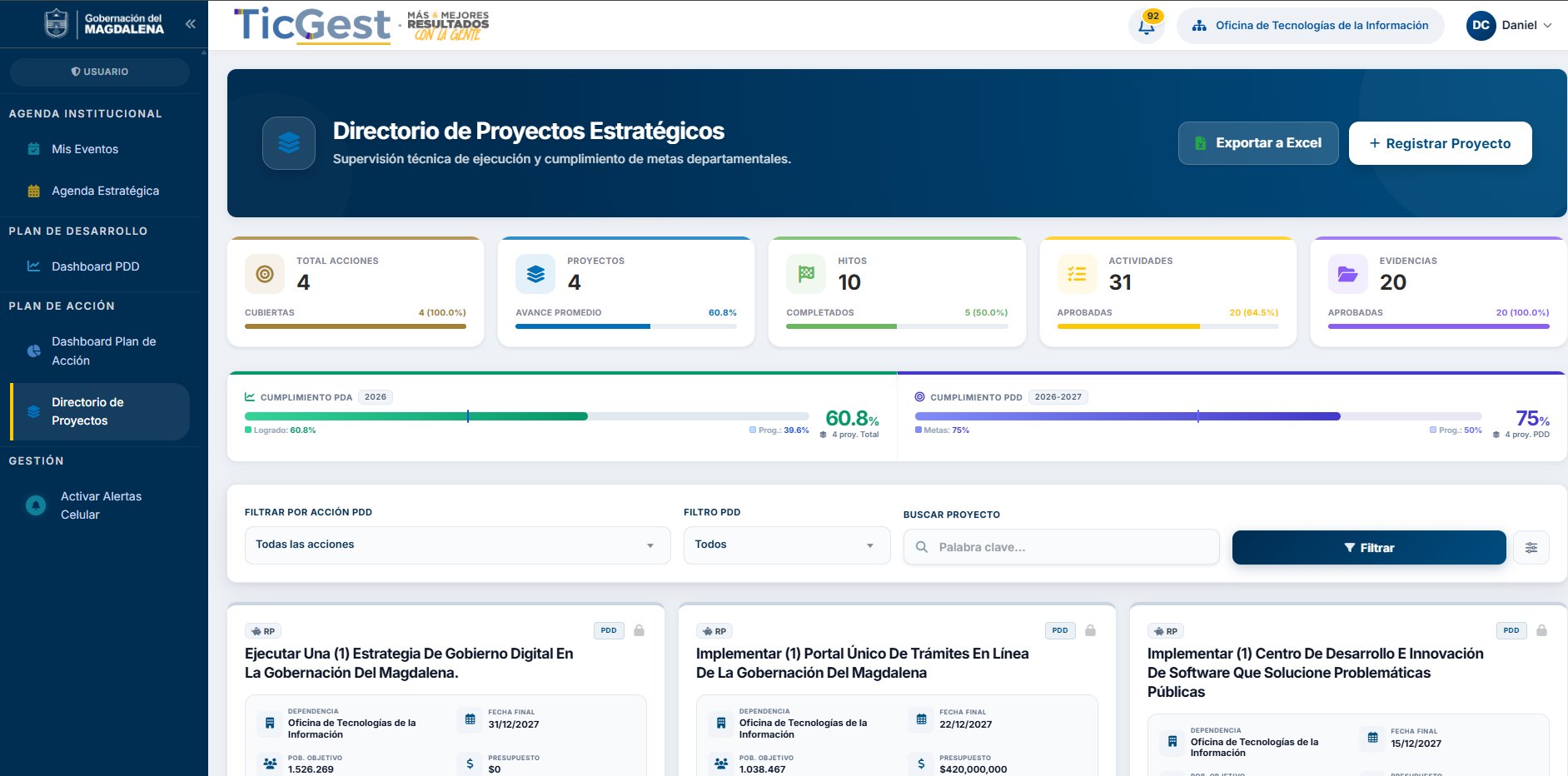Click the checkered flag icon on Hitos card
The width and height of the screenshot is (1568, 776).
tap(806, 274)
